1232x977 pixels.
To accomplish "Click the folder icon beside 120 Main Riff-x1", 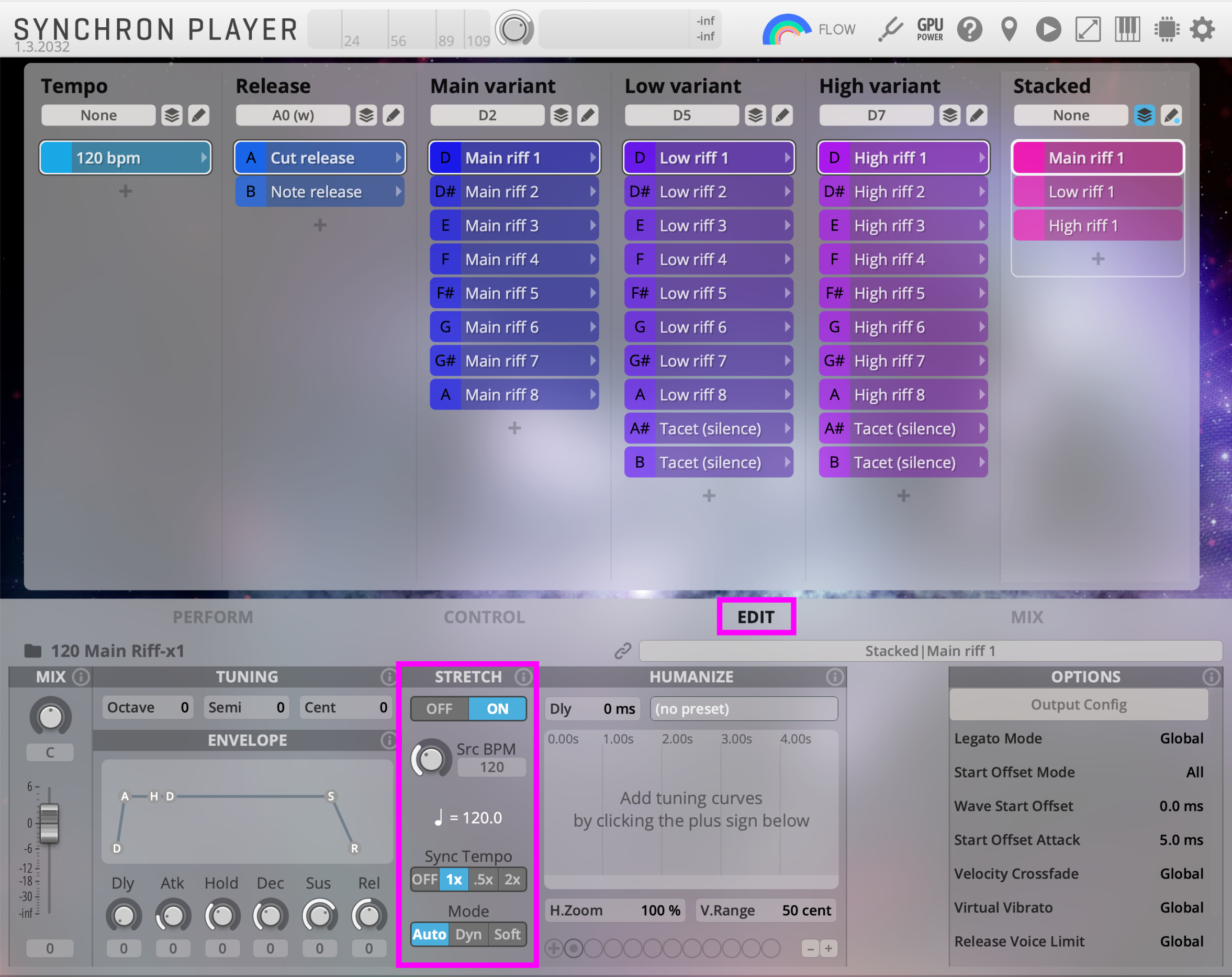I will (32, 651).
